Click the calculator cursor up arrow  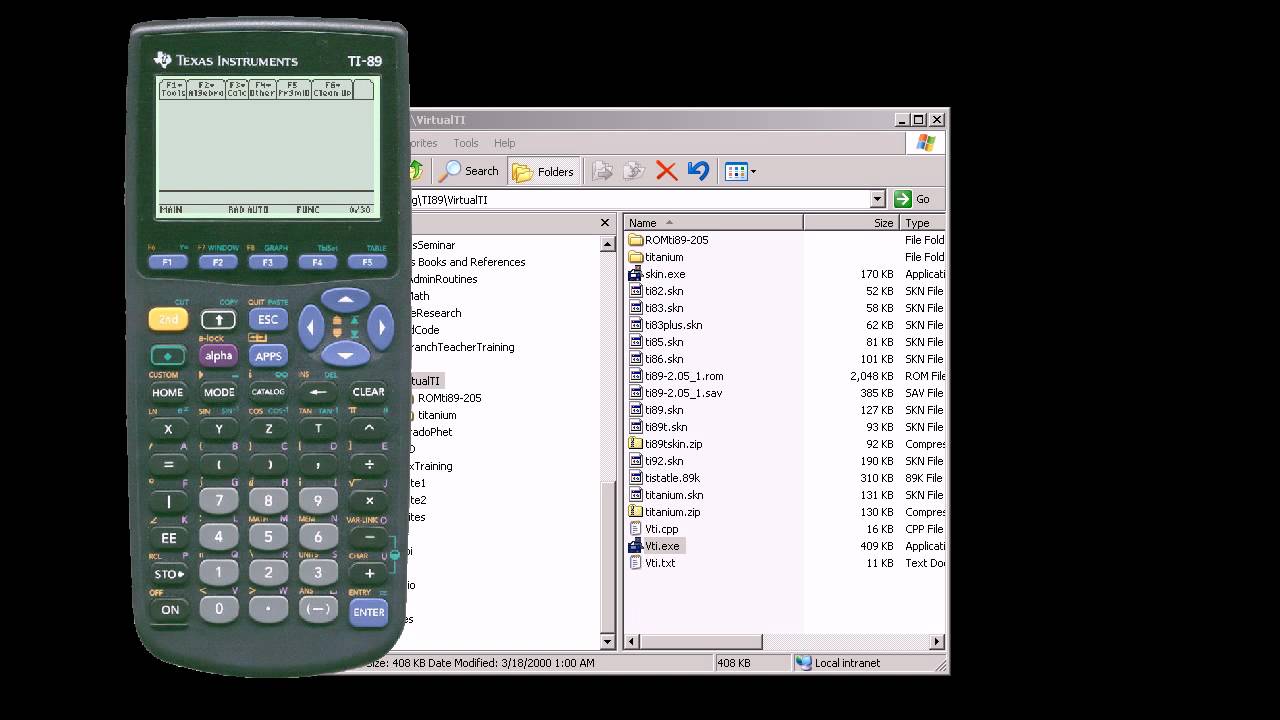(x=346, y=299)
